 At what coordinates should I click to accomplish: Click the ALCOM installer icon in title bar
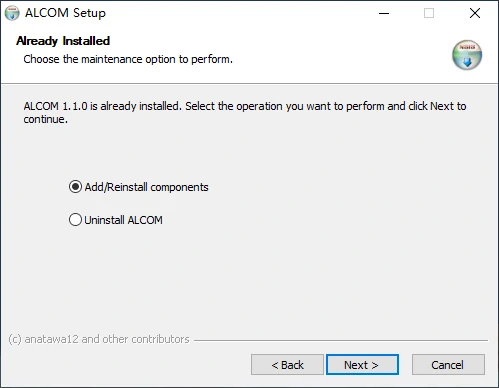[x=12, y=13]
